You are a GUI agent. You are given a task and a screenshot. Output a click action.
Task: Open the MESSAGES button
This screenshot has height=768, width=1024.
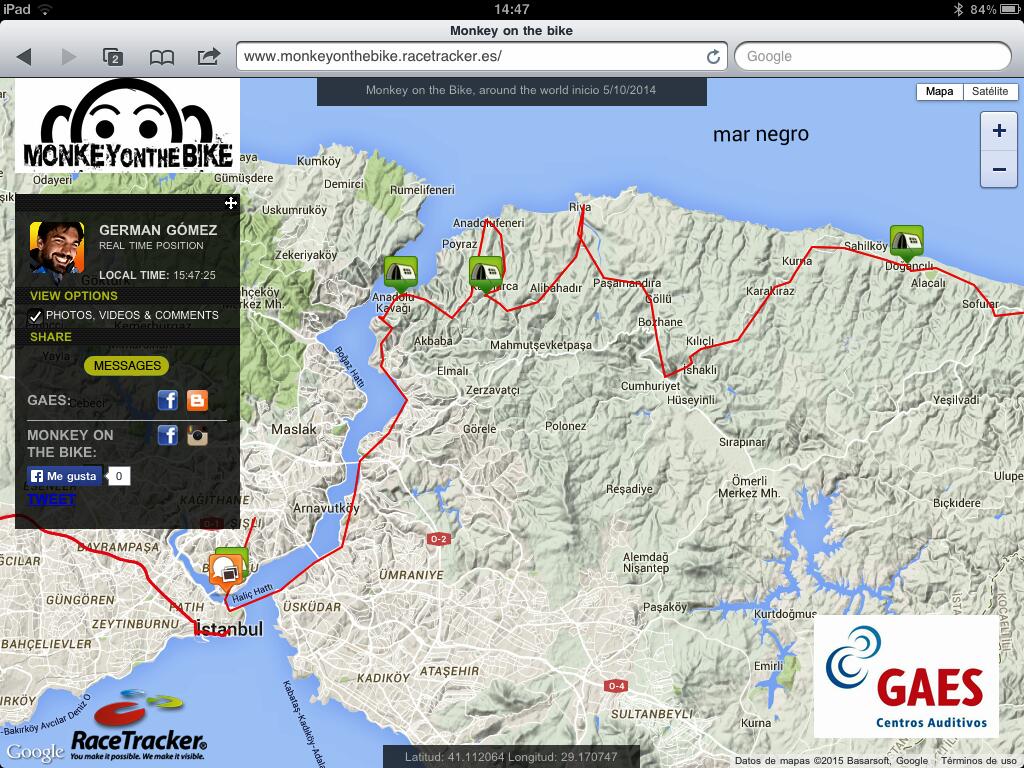click(127, 366)
